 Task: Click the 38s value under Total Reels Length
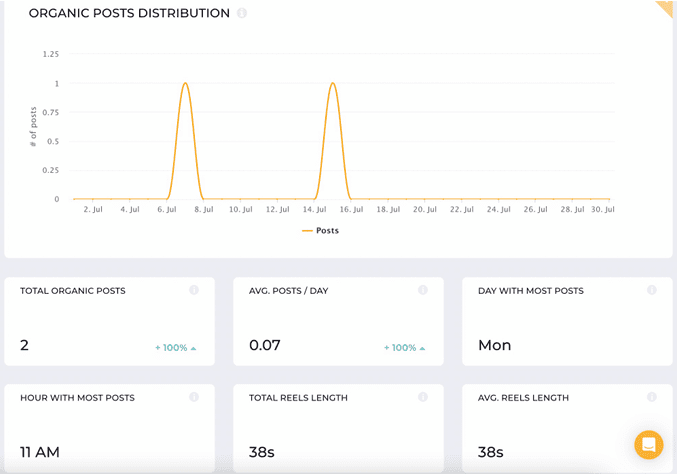261,452
